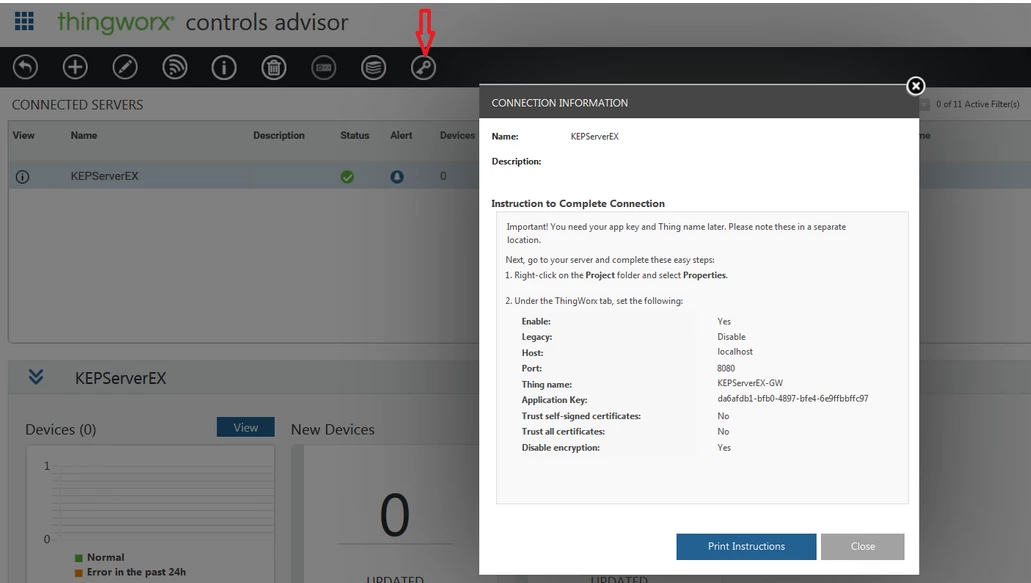Screen dimensions: 1031x583
Task: Click the View column header
Action: tap(23, 135)
